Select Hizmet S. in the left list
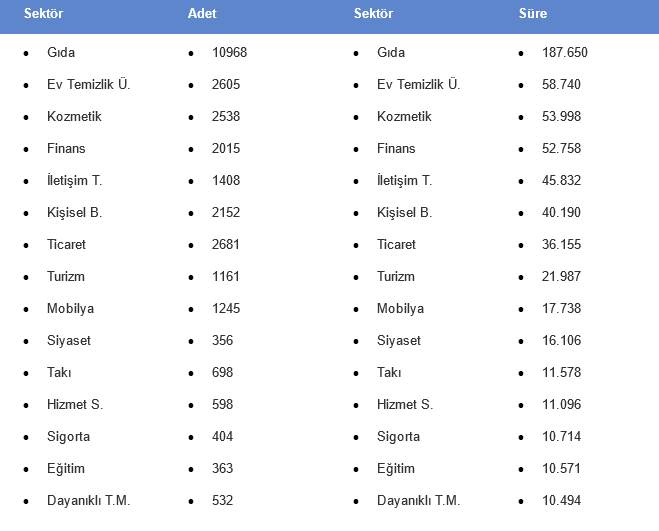Image resolution: width=659 pixels, height=531 pixels. click(75, 404)
